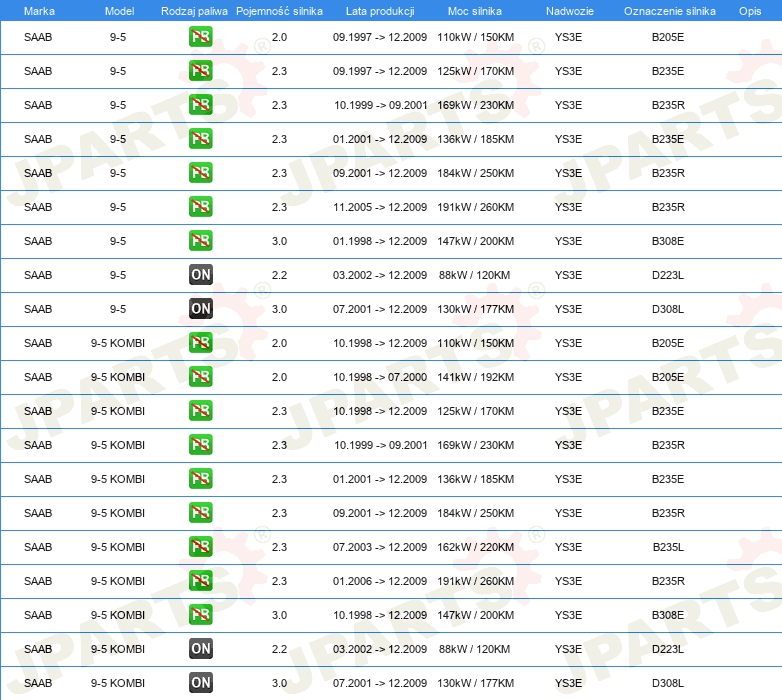782x700 pixels.
Task: Click 9-5 KOMBI power value 130kW / 177KM
Action: point(475,683)
